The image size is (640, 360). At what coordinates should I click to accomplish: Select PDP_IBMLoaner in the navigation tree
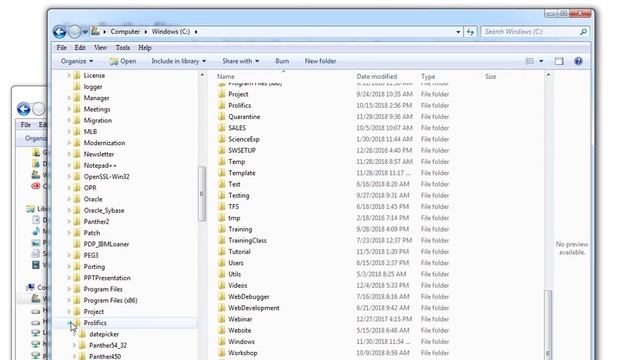[107, 244]
